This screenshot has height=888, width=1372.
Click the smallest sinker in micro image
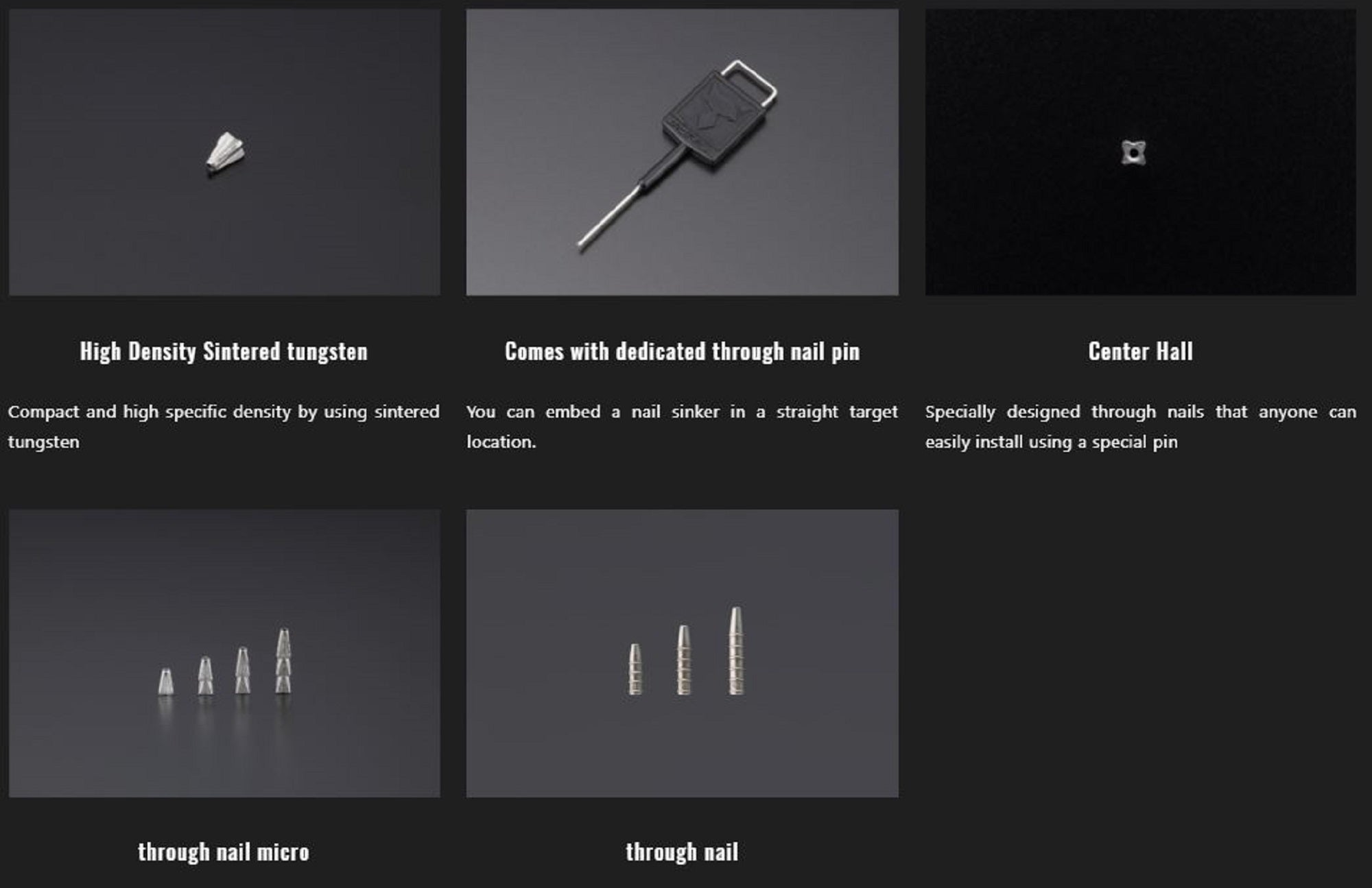[x=165, y=682]
